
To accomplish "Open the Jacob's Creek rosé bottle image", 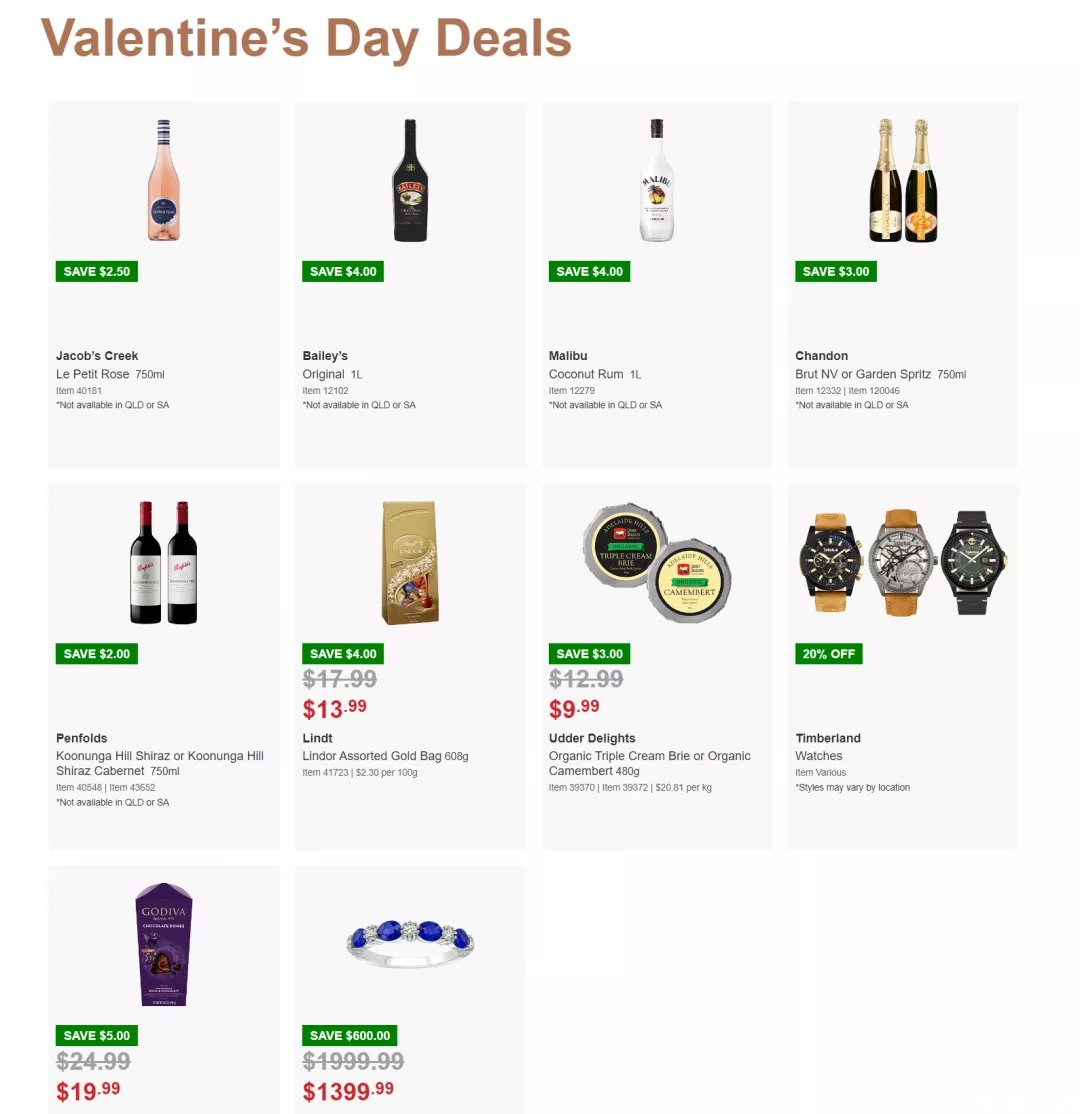I will [x=163, y=180].
